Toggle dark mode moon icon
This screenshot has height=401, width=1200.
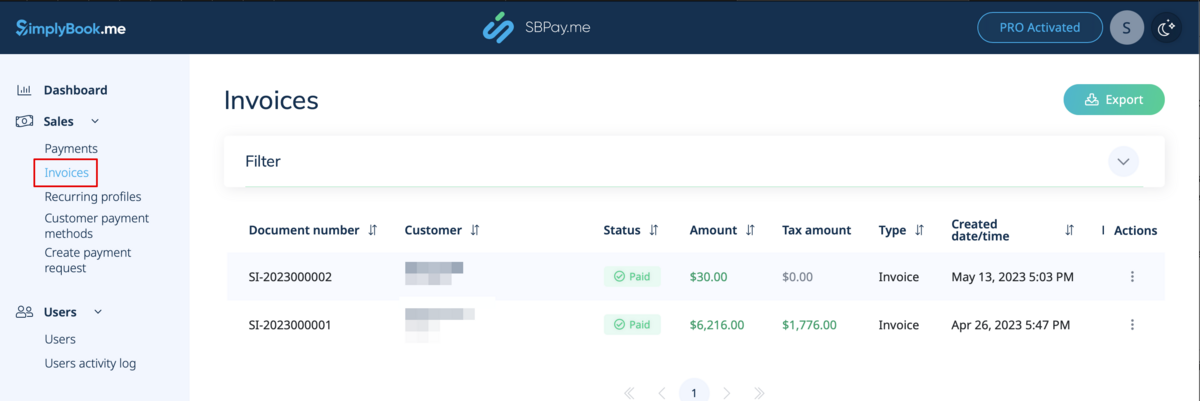click(1165, 28)
